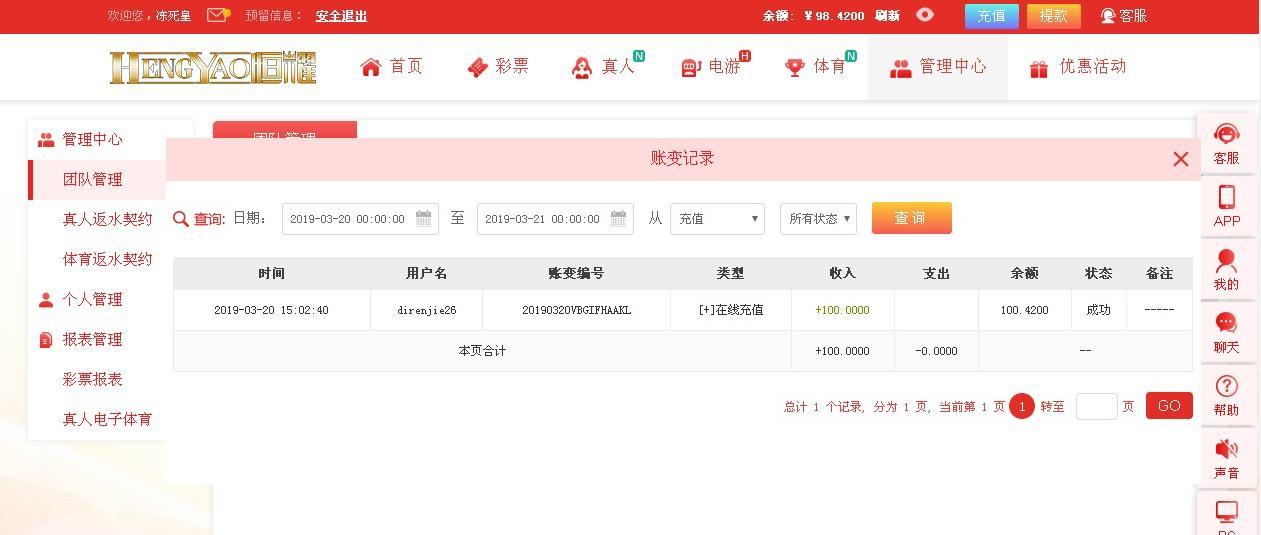Open 帮助 help on right toolbar
Screen dimensions: 1261x535
1226,396
